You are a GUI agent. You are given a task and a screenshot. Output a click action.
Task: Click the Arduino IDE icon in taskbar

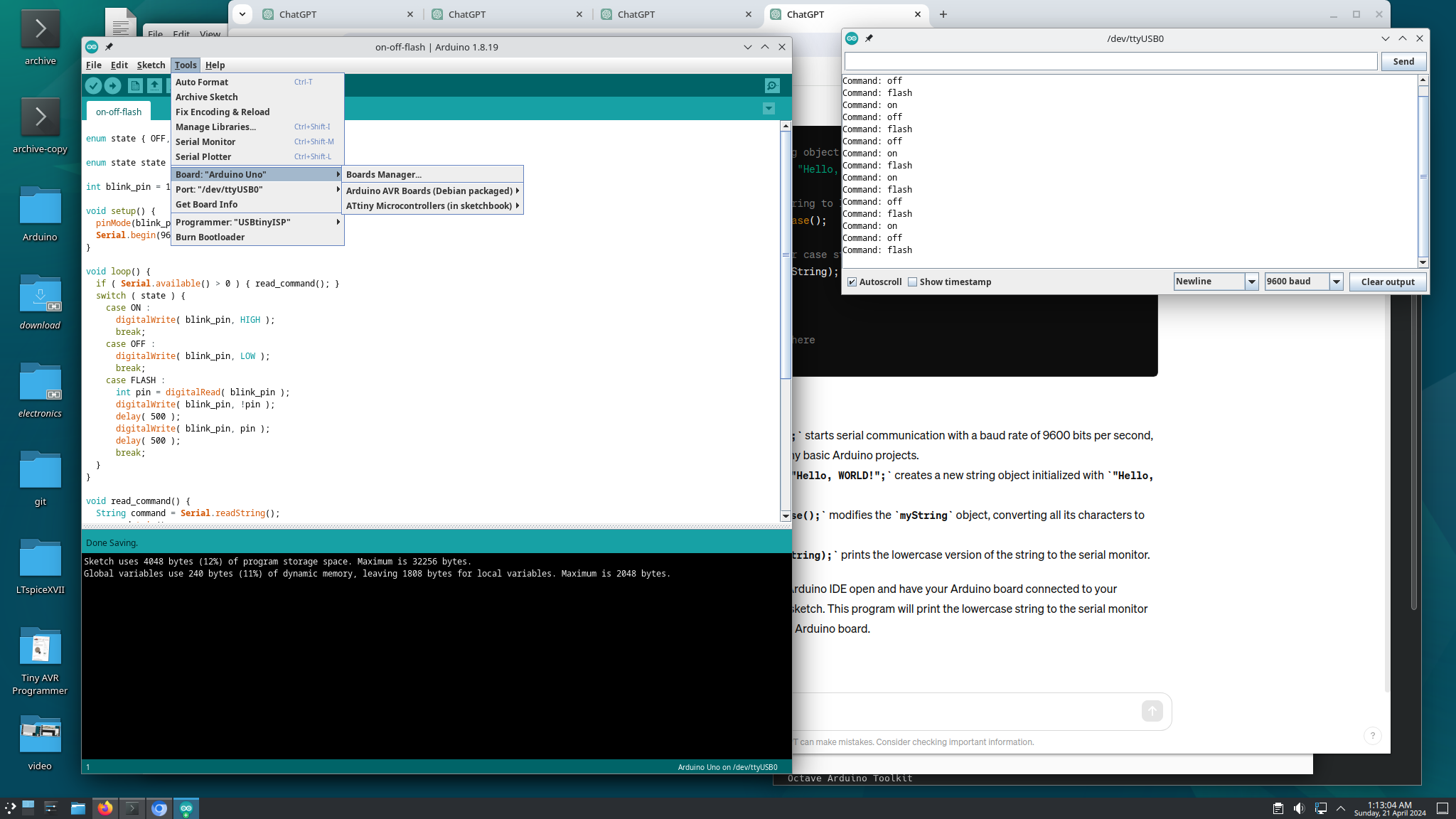tap(186, 808)
